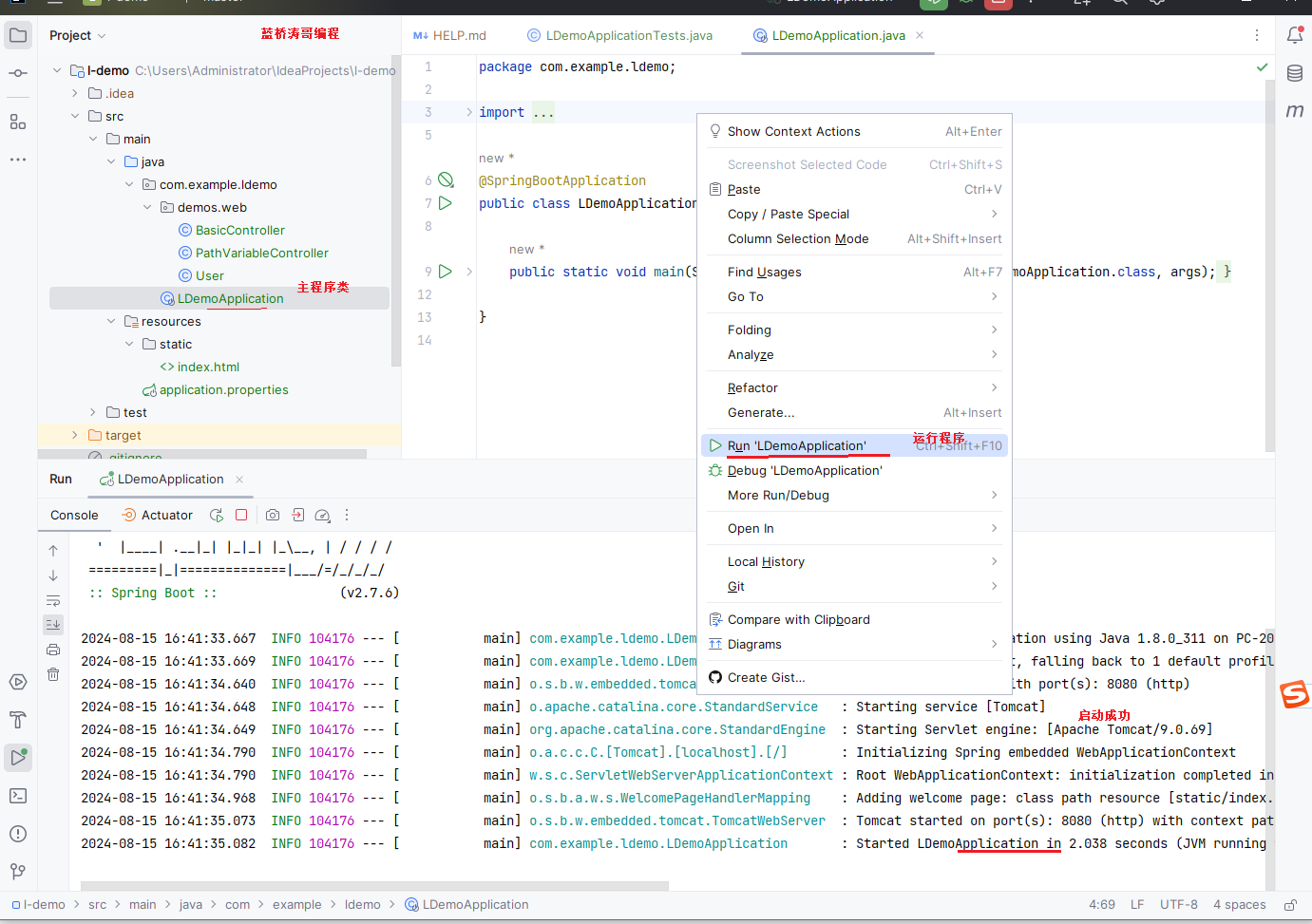Switch to the HELP.md editor tab
This screenshot has width=1312, height=924.
point(449,35)
